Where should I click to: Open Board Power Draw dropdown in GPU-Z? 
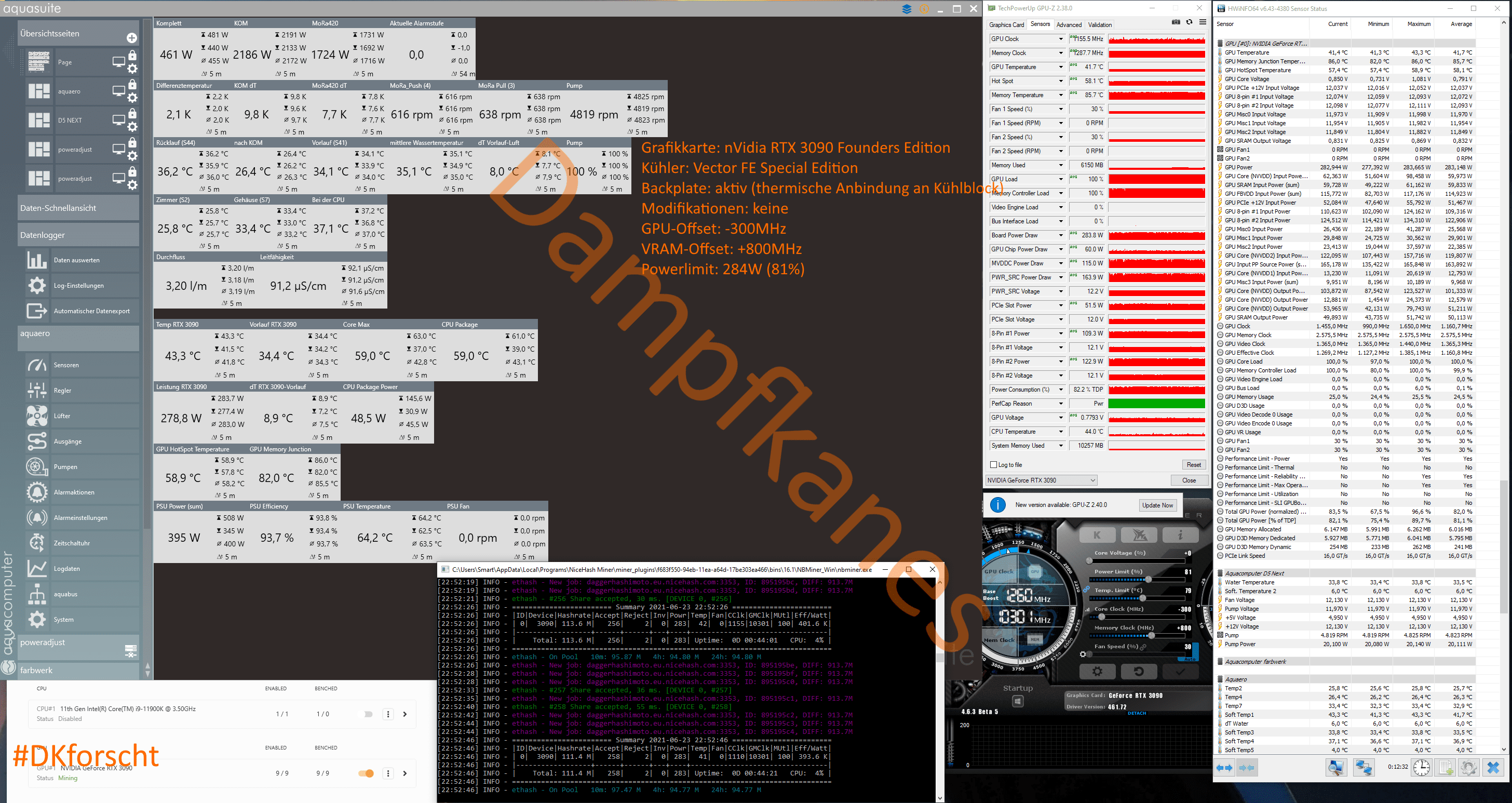(x=1061, y=235)
